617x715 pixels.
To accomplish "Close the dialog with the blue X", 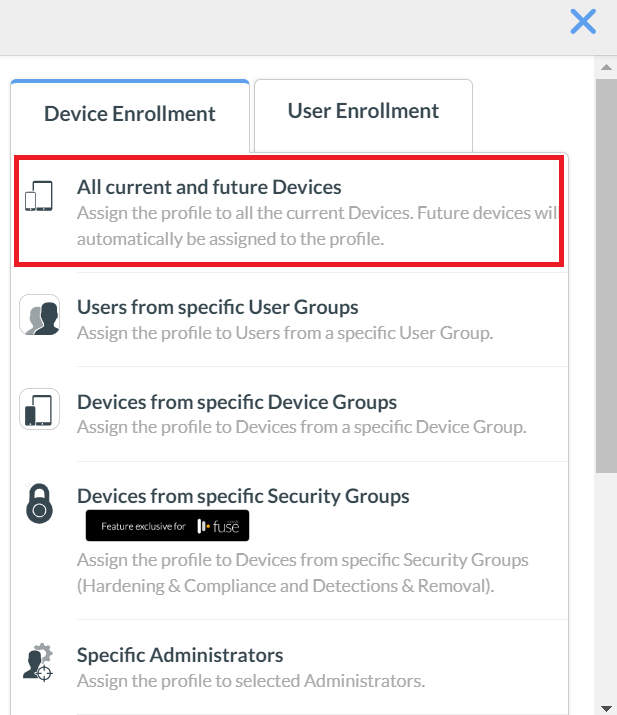I will 583,21.
